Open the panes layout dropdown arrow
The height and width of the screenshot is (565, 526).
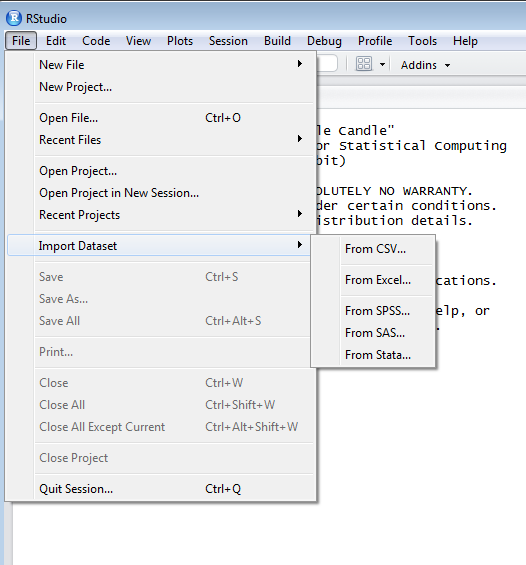[x=382, y=65]
